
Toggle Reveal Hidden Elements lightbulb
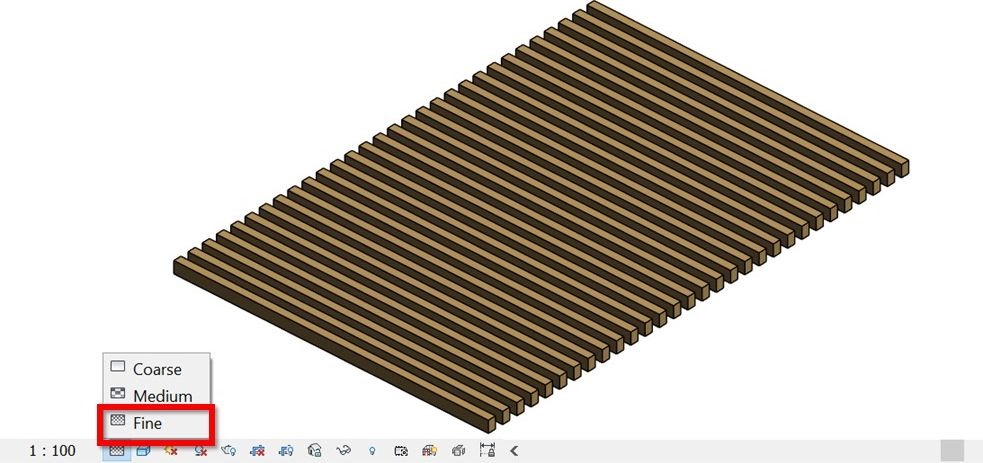(x=372, y=450)
